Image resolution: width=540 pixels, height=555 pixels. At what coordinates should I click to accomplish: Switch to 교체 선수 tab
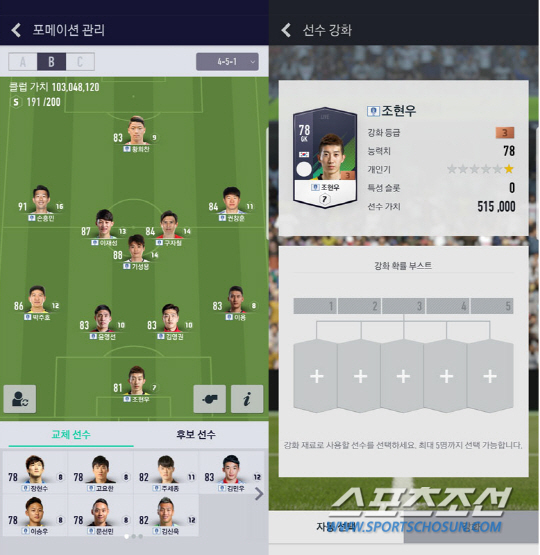71,435
